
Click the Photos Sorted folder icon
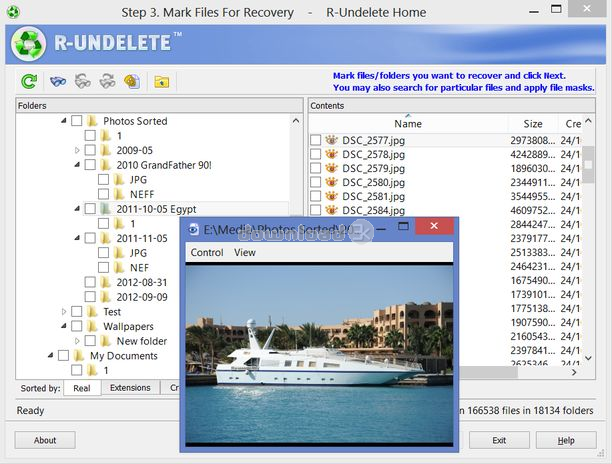92,121
